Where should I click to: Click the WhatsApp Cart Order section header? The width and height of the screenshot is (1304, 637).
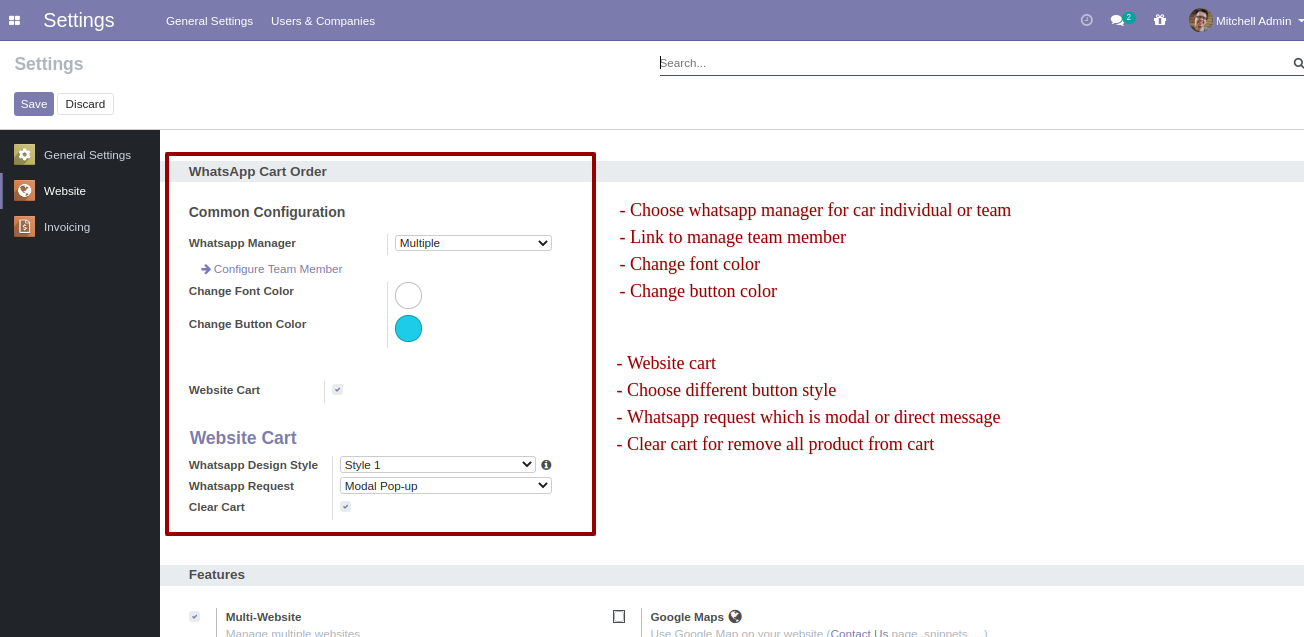(258, 172)
